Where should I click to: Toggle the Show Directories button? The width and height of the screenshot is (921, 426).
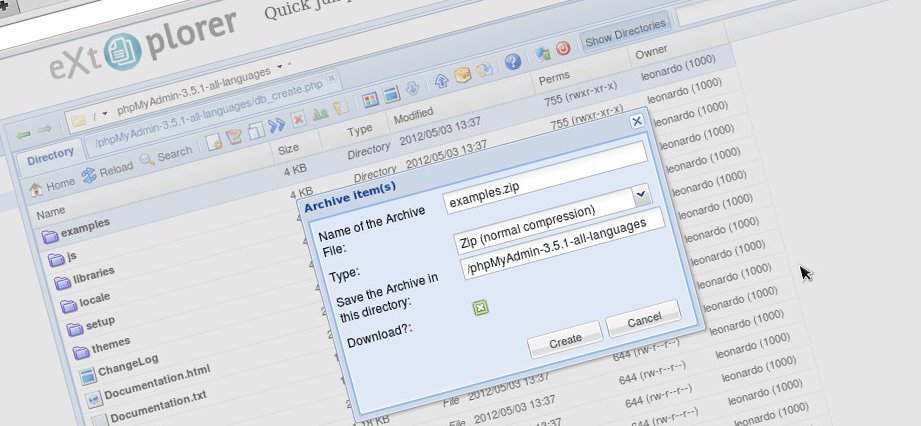click(x=626, y=32)
